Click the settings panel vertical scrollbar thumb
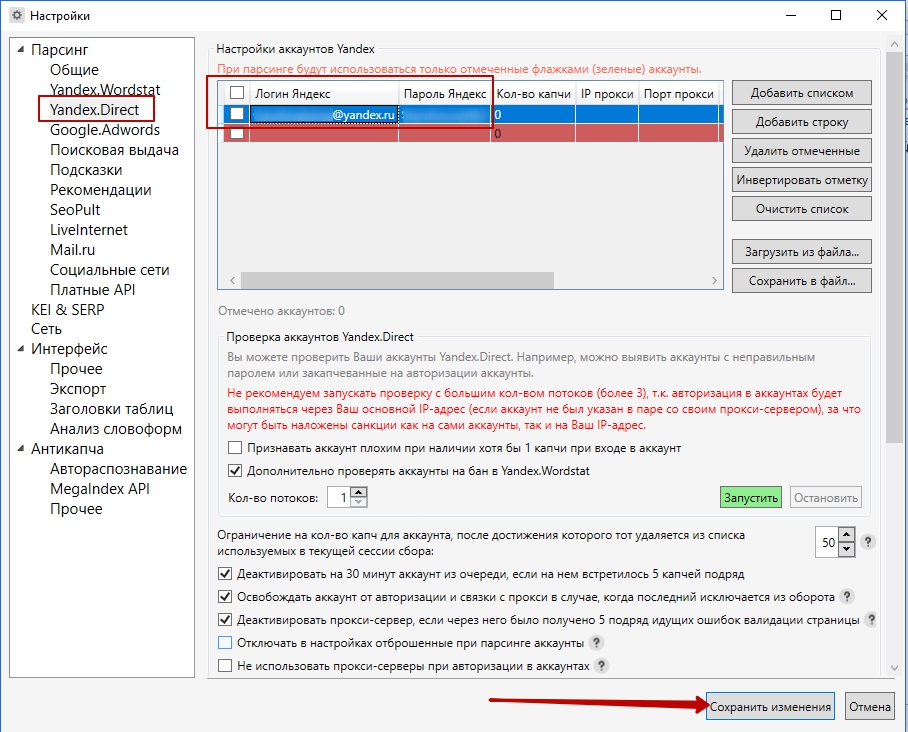908x732 pixels. tap(894, 246)
